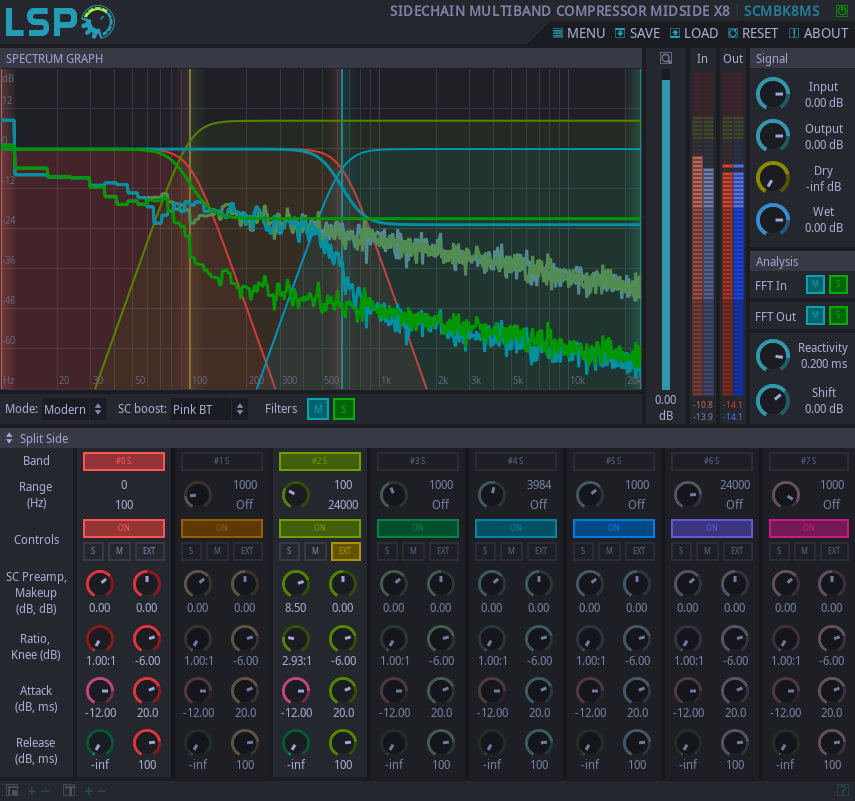Click band #4 S EXT button
Screen dimensions: 855x801
541,551
